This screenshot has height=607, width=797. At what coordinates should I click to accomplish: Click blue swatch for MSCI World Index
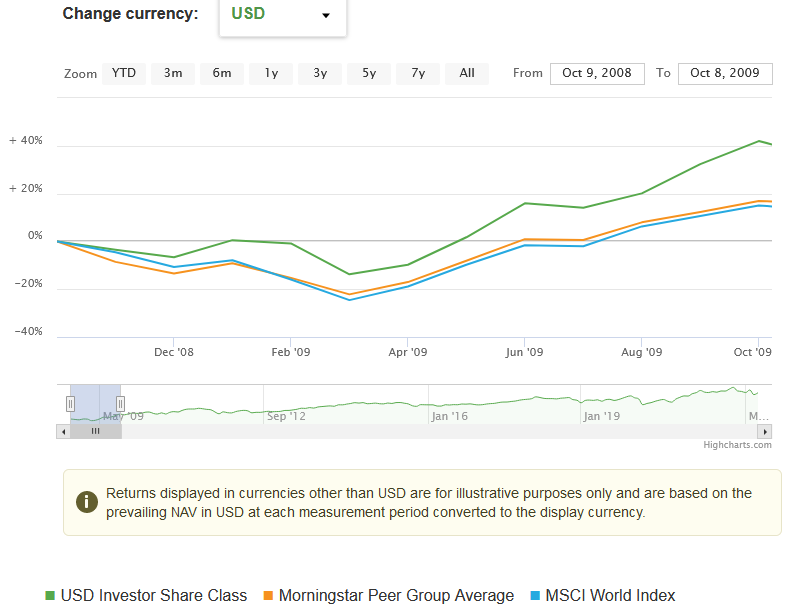click(x=535, y=596)
